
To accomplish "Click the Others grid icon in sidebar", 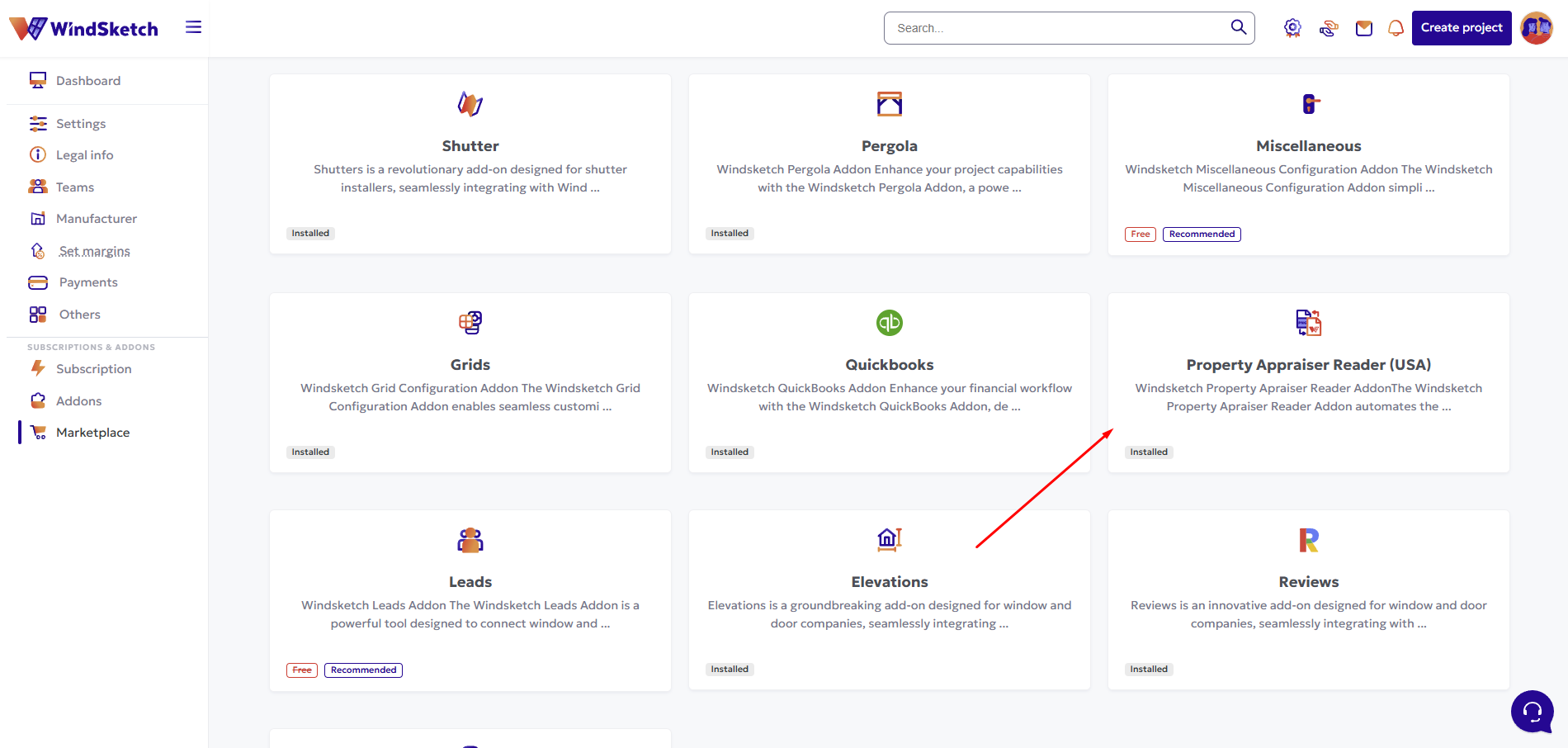I will point(38,315).
